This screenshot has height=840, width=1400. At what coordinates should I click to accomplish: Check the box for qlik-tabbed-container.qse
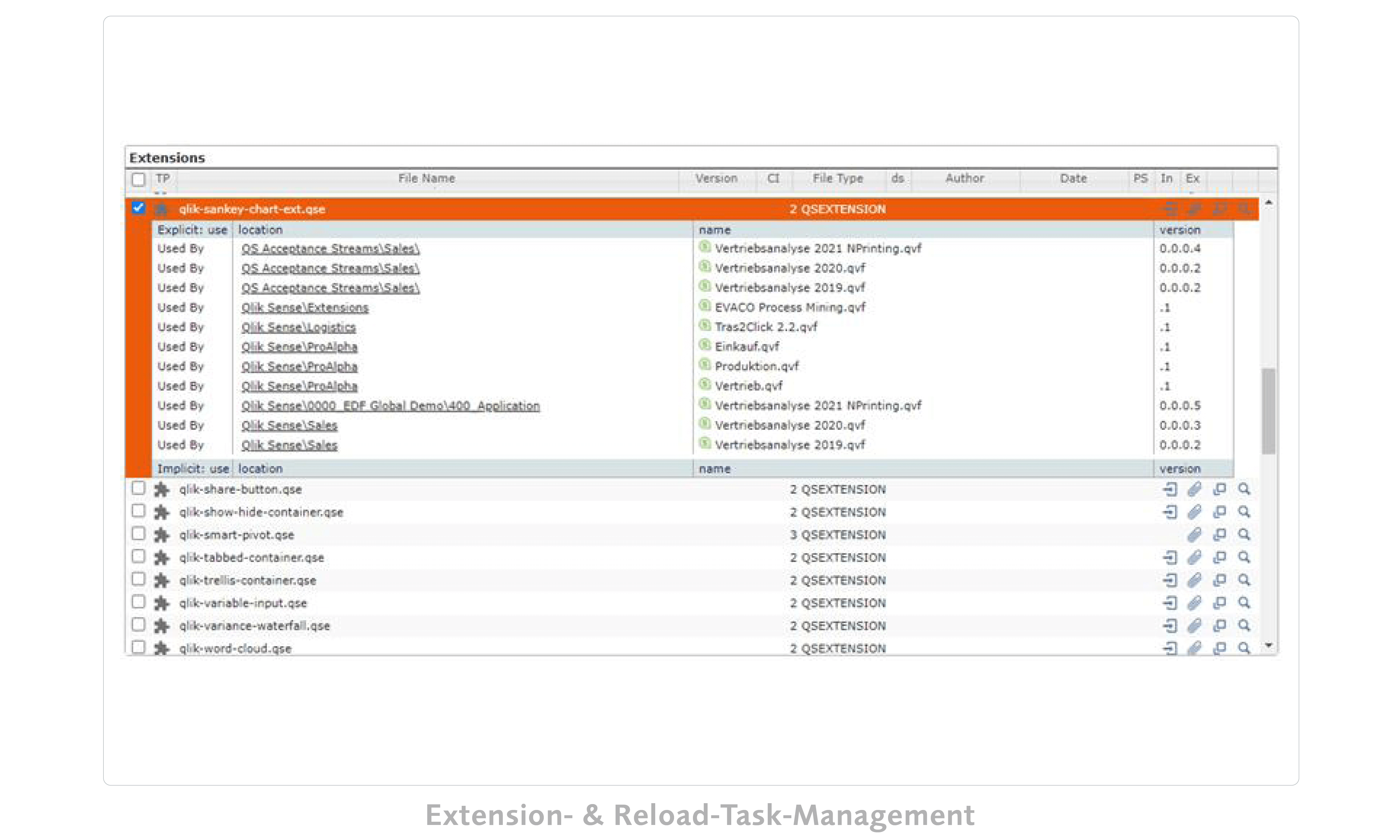pos(138,556)
